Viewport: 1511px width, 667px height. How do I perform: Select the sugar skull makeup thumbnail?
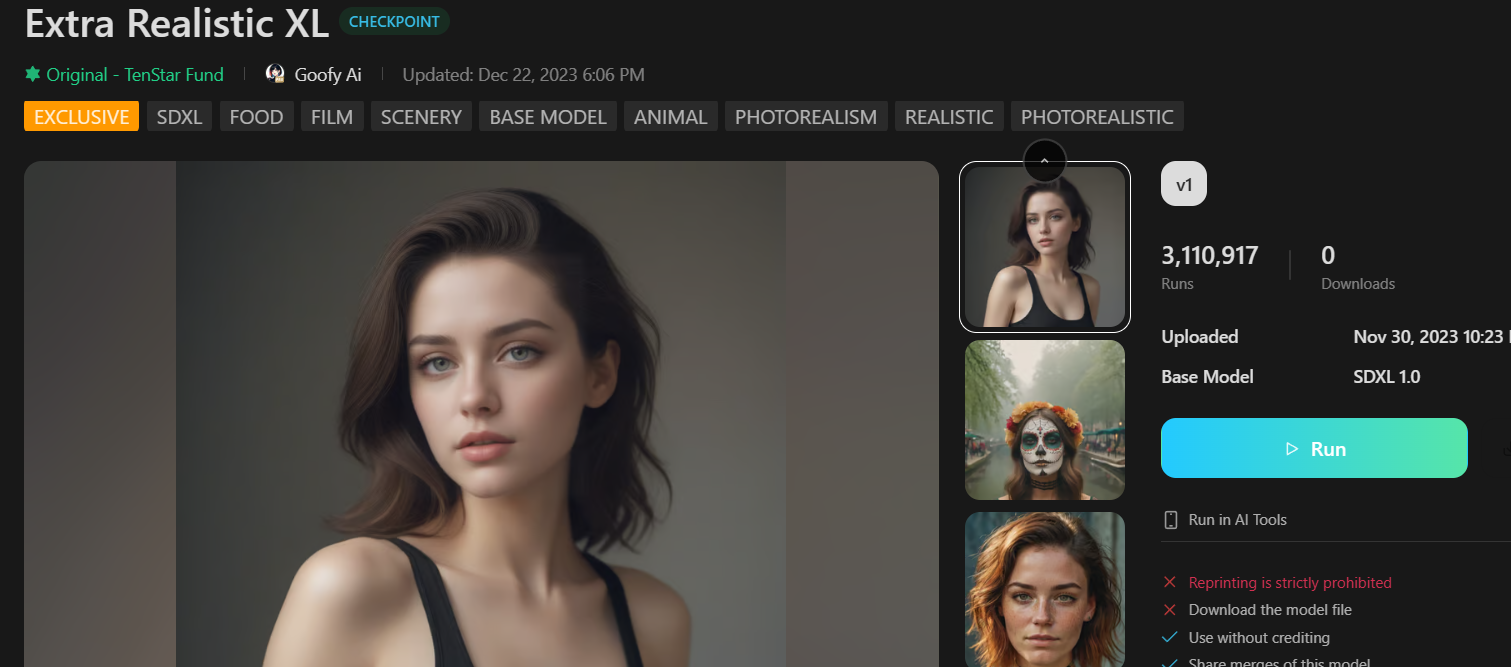1045,420
